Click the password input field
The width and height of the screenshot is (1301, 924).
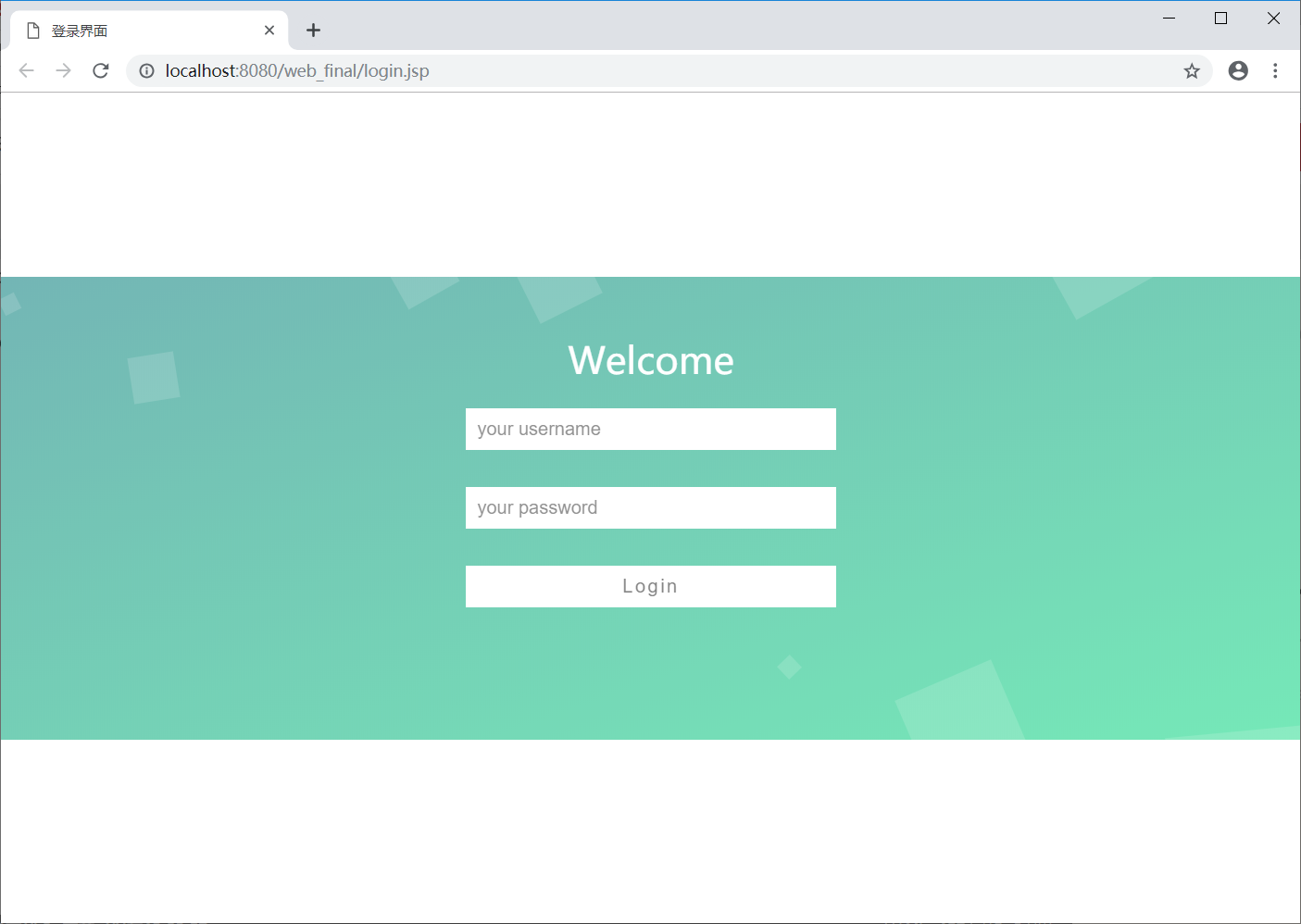[x=651, y=507]
